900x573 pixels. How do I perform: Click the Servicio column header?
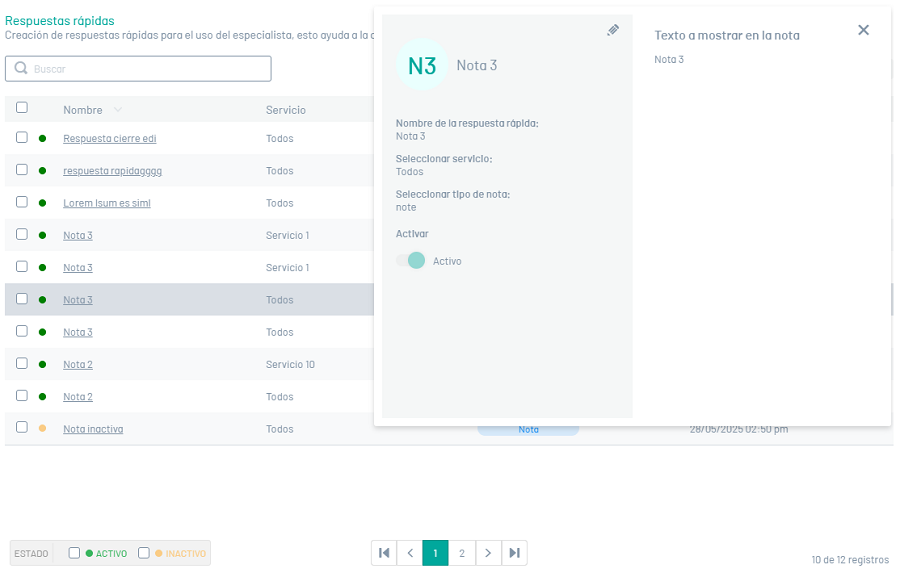pos(286,110)
